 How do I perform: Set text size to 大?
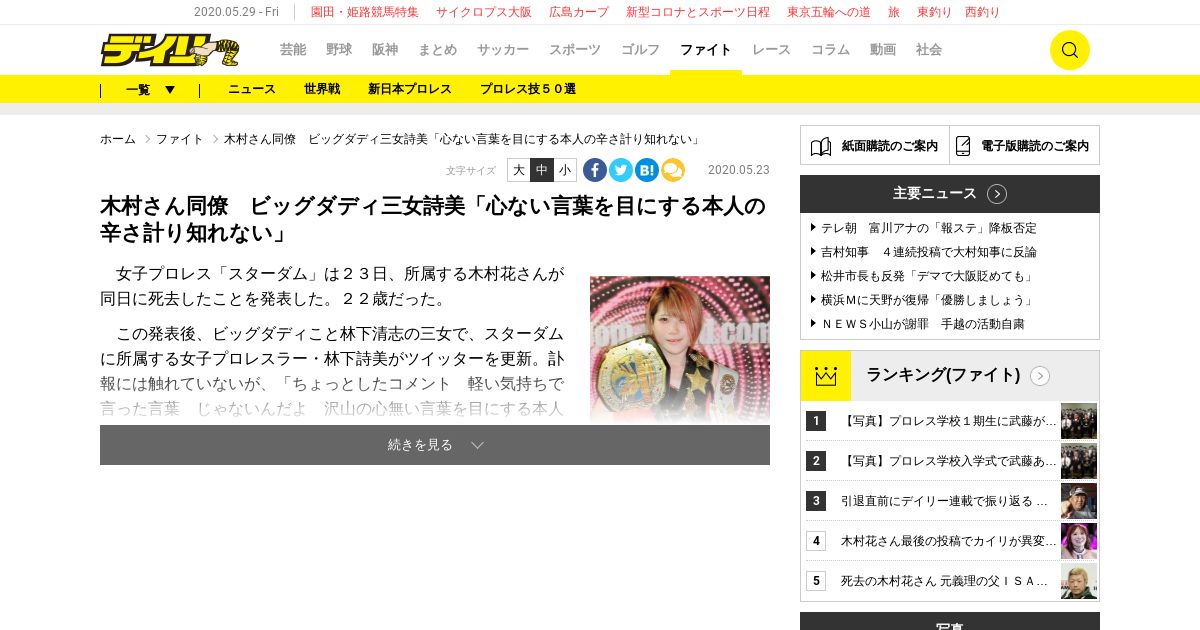pos(519,170)
